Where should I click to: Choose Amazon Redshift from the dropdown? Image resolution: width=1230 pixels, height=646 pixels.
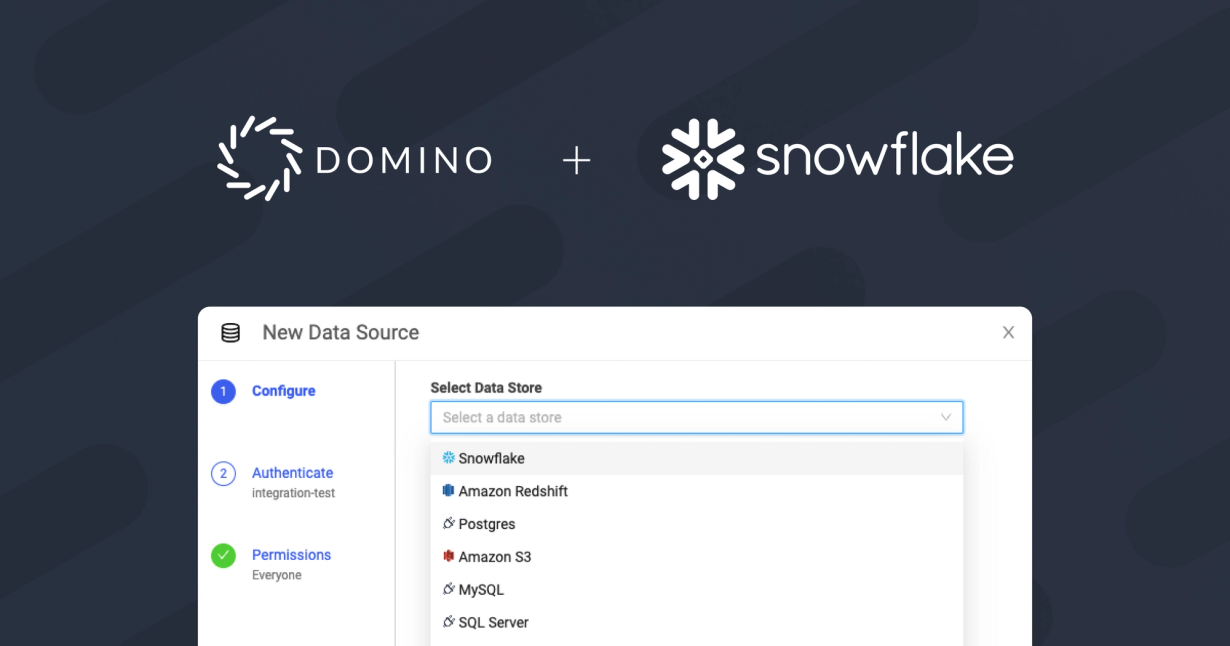tap(512, 490)
